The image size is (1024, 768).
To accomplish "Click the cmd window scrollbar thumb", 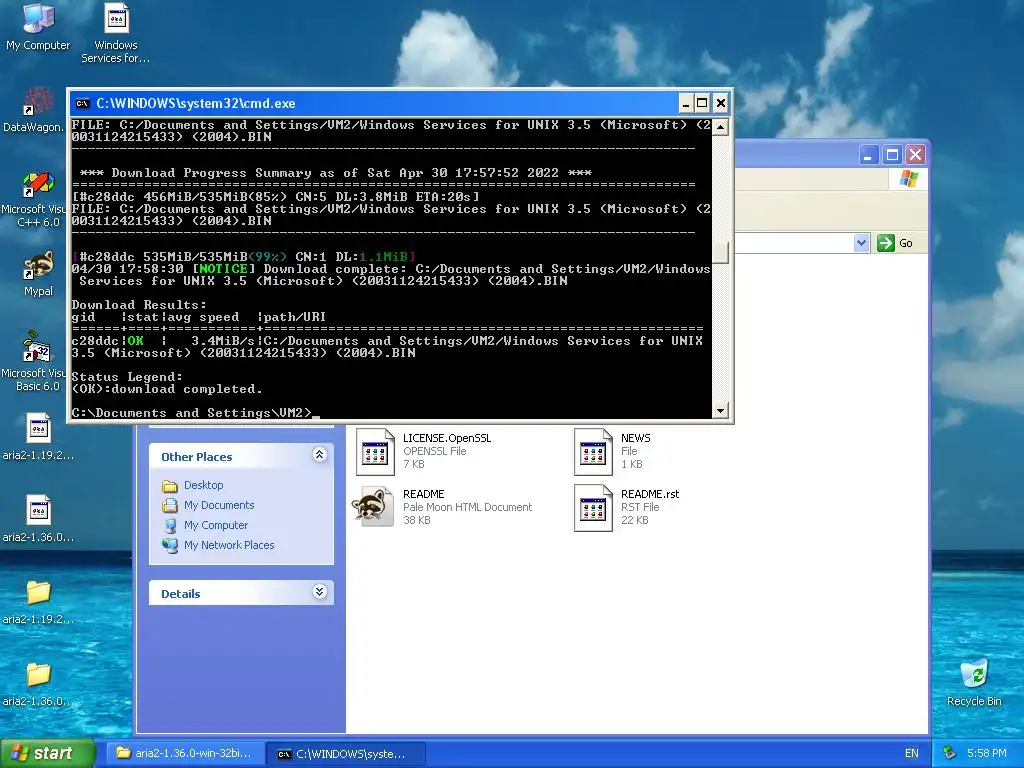I will (x=720, y=253).
